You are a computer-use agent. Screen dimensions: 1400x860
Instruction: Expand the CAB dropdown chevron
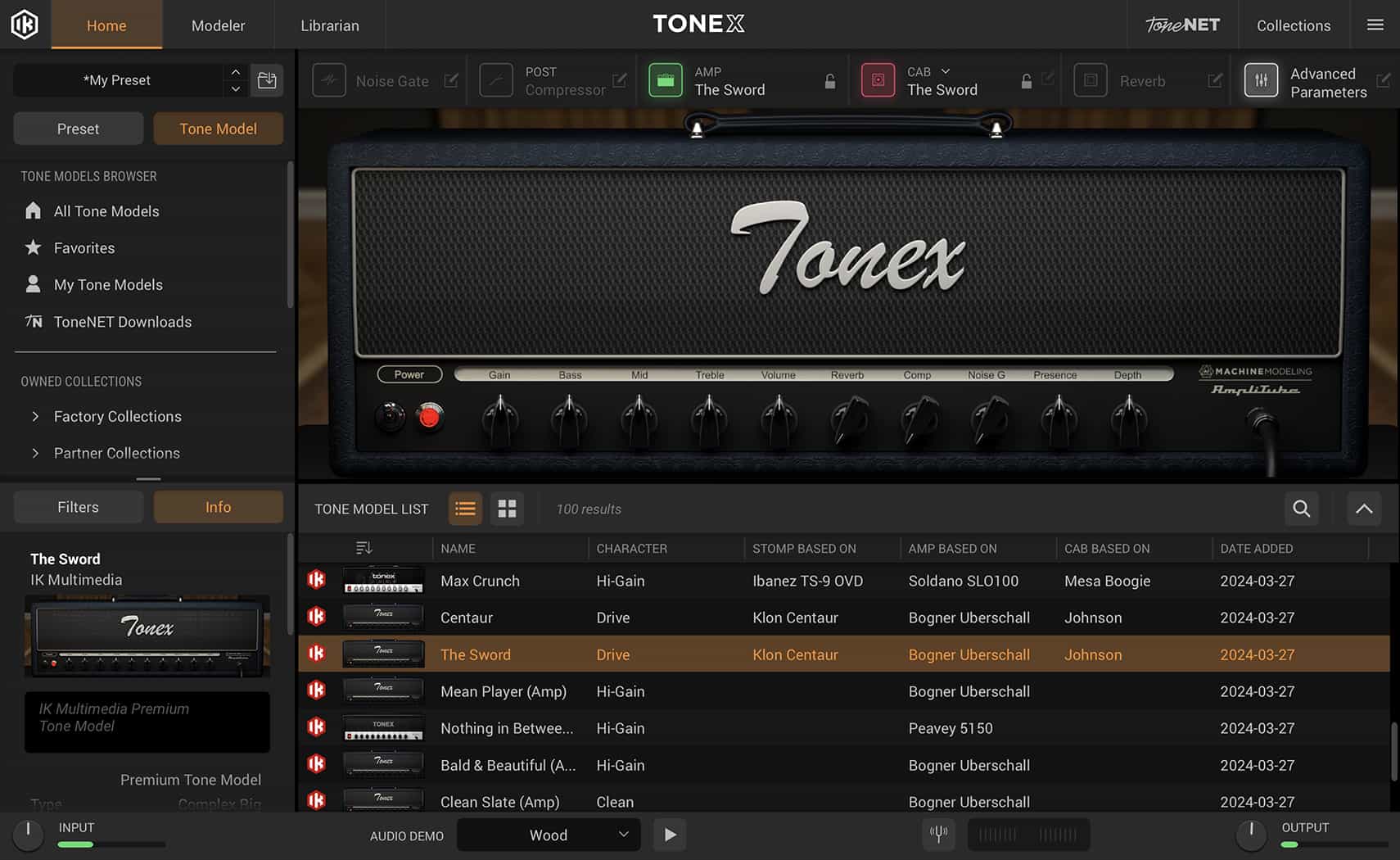click(946, 71)
